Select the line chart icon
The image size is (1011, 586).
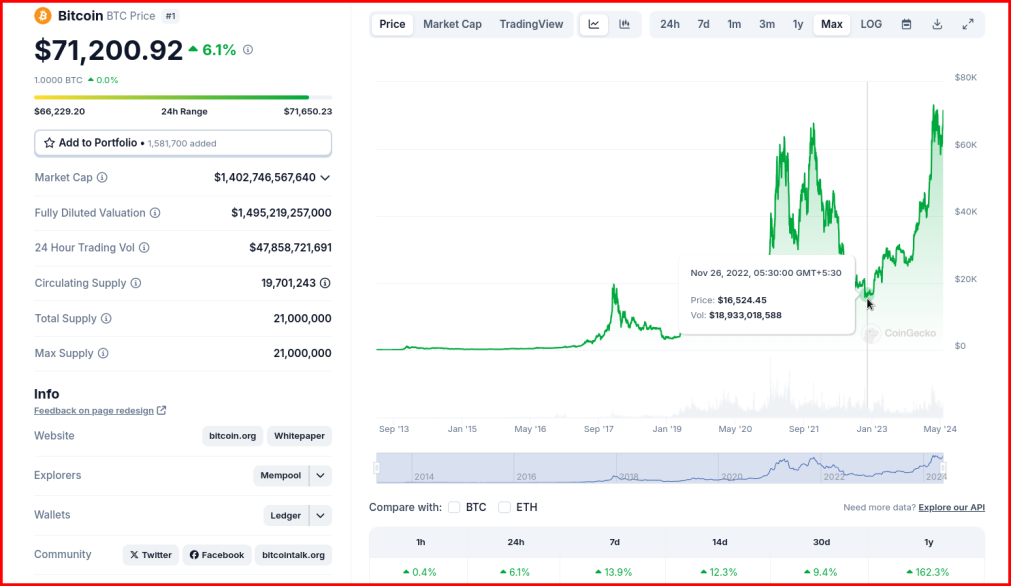click(594, 24)
